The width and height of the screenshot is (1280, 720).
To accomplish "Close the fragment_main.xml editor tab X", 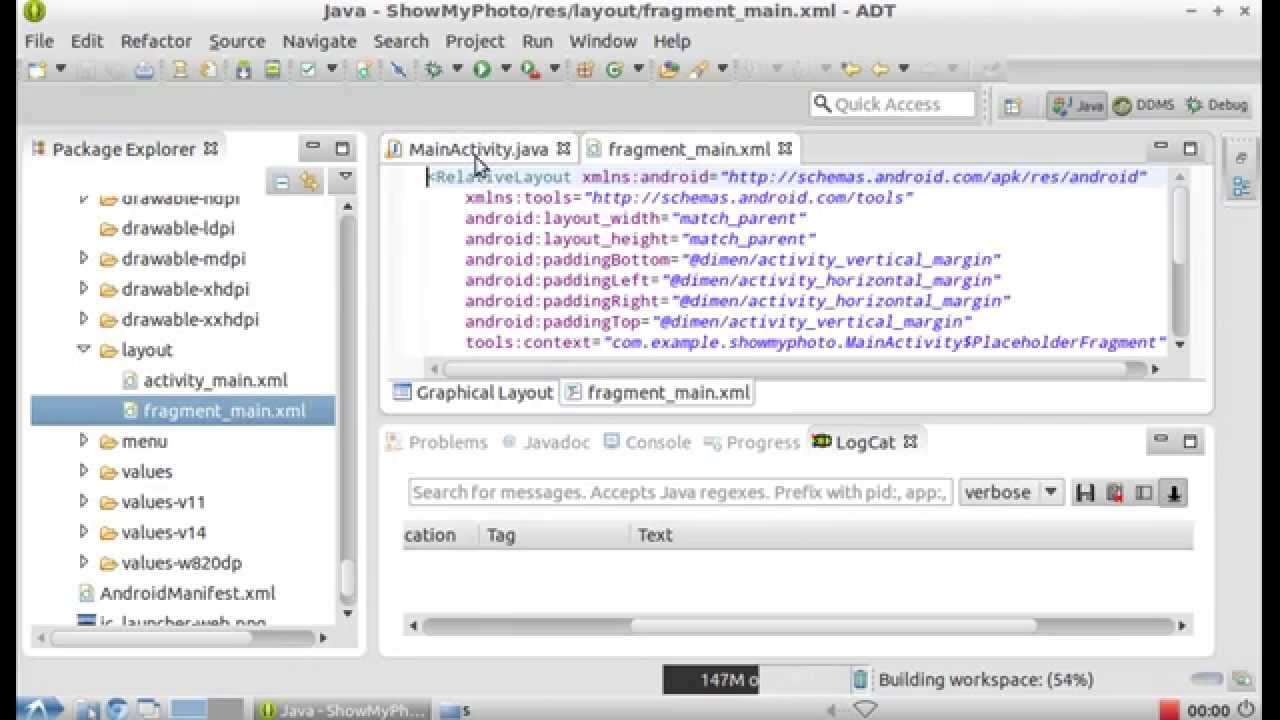I will point(785,149).
